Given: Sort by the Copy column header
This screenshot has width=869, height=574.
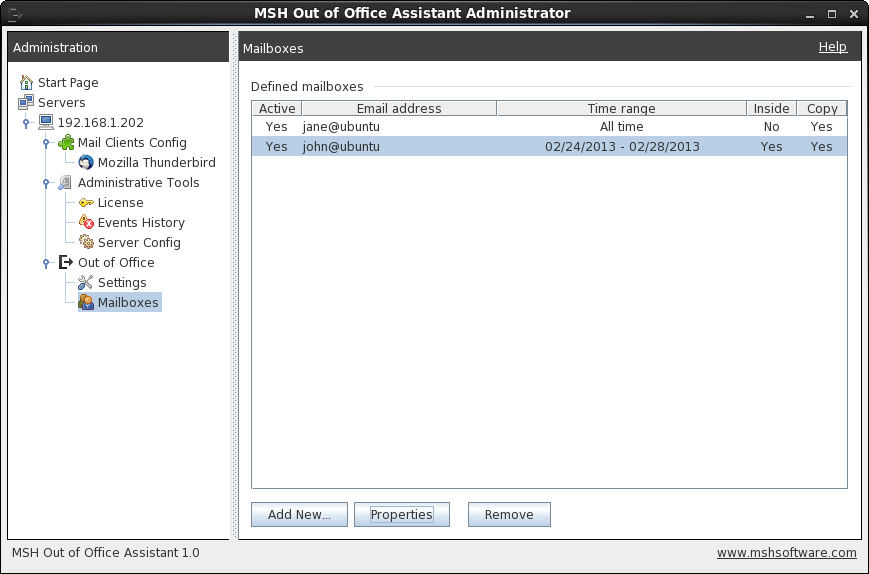Looking at the screenshot, I should coord(822,109).
